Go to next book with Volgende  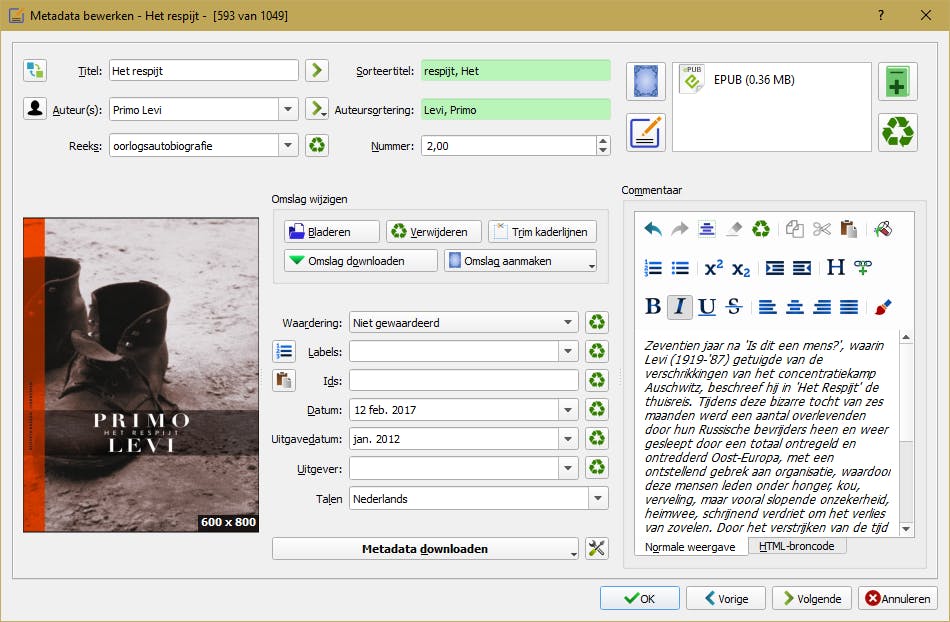click(x=811, y=599)
